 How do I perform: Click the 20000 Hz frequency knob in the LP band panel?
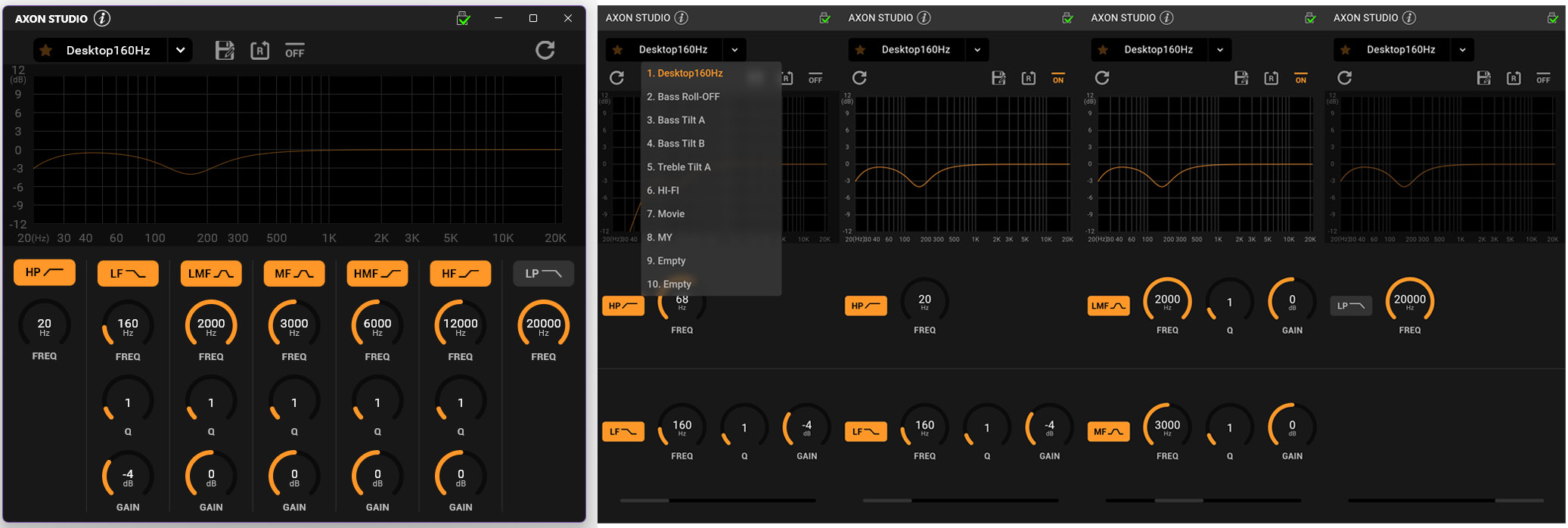click(x=1410, y=301)
